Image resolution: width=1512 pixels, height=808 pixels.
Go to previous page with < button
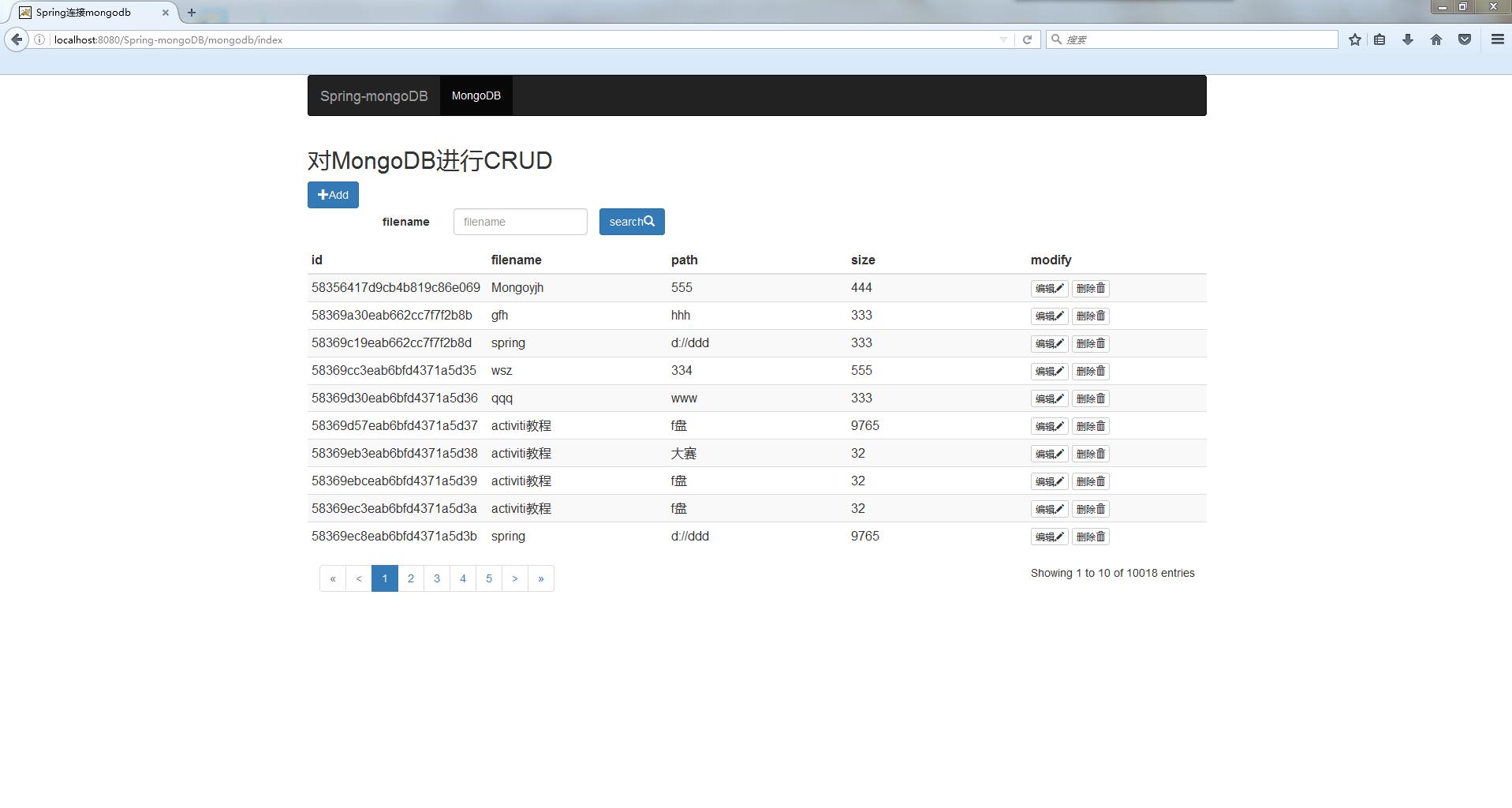pos(359,578)
